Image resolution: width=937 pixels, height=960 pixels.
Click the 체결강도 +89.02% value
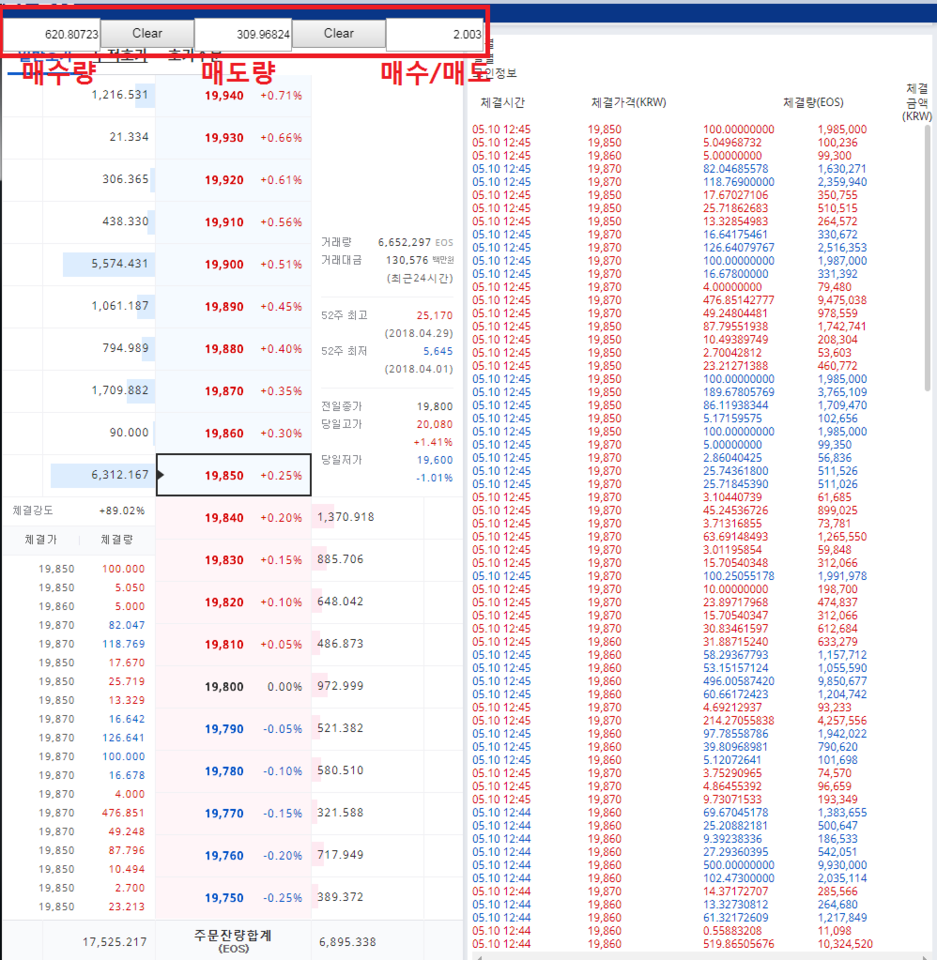pos(122,511)
